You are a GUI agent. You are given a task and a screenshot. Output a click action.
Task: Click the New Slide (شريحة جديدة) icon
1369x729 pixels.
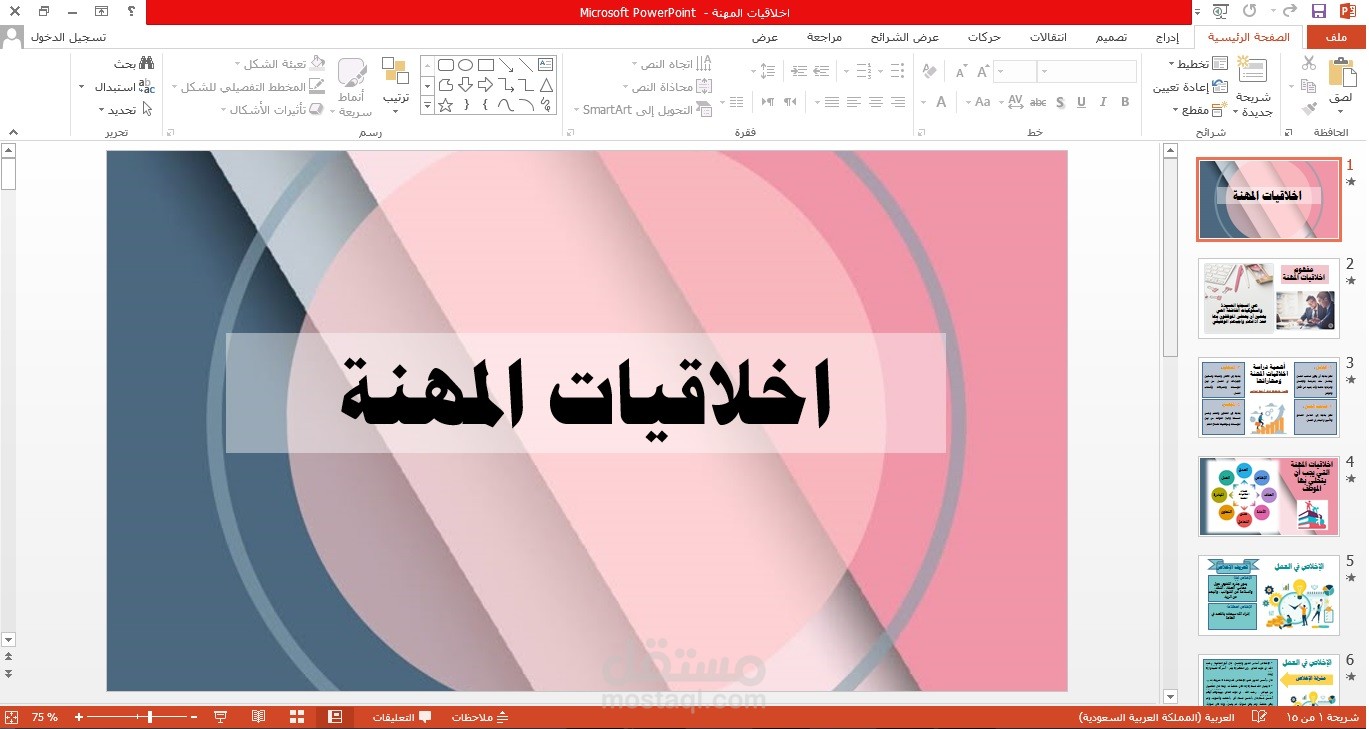click(1252, 70)
